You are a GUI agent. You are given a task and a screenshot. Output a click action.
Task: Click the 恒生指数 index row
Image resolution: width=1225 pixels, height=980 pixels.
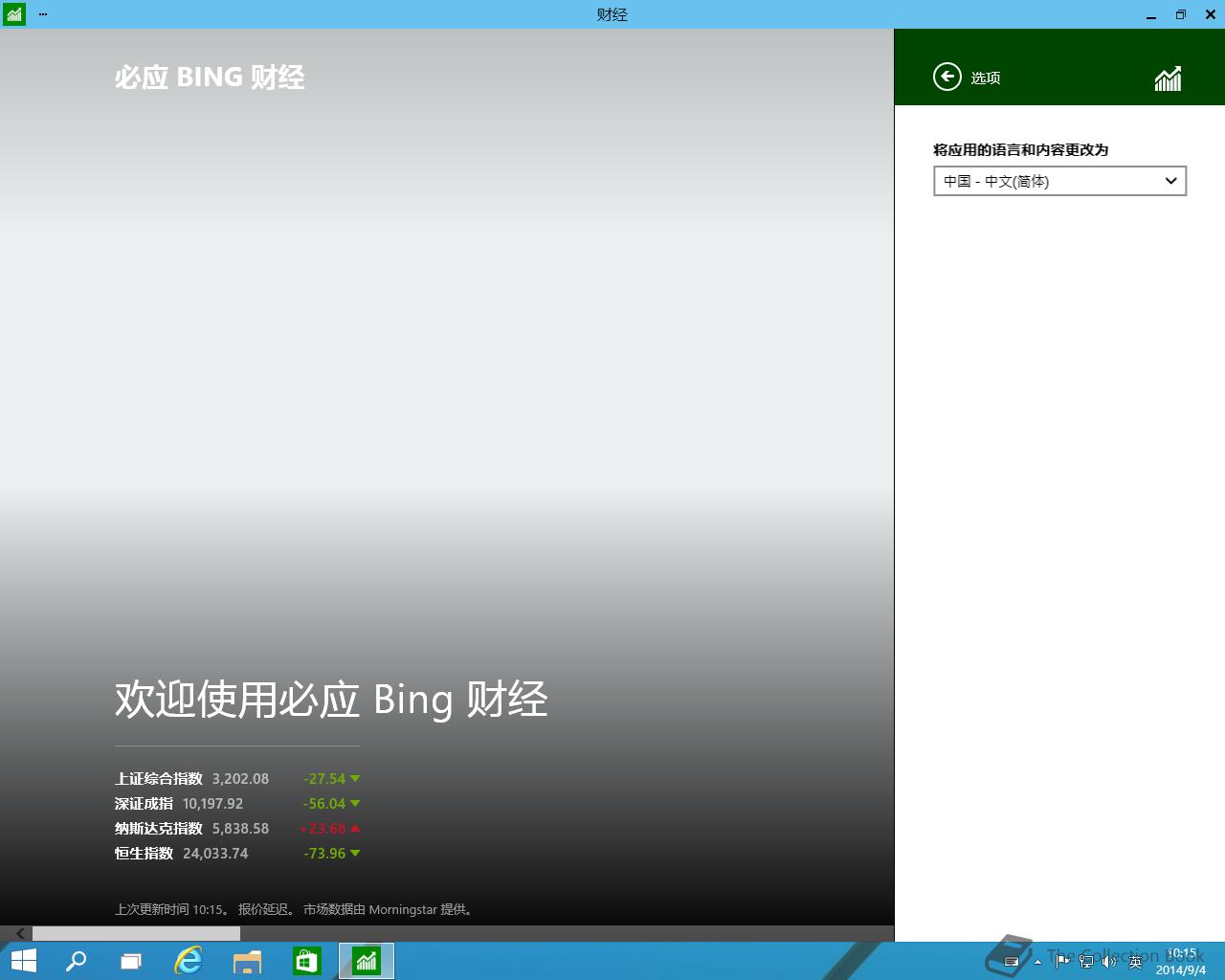click(x=237, y=854)
